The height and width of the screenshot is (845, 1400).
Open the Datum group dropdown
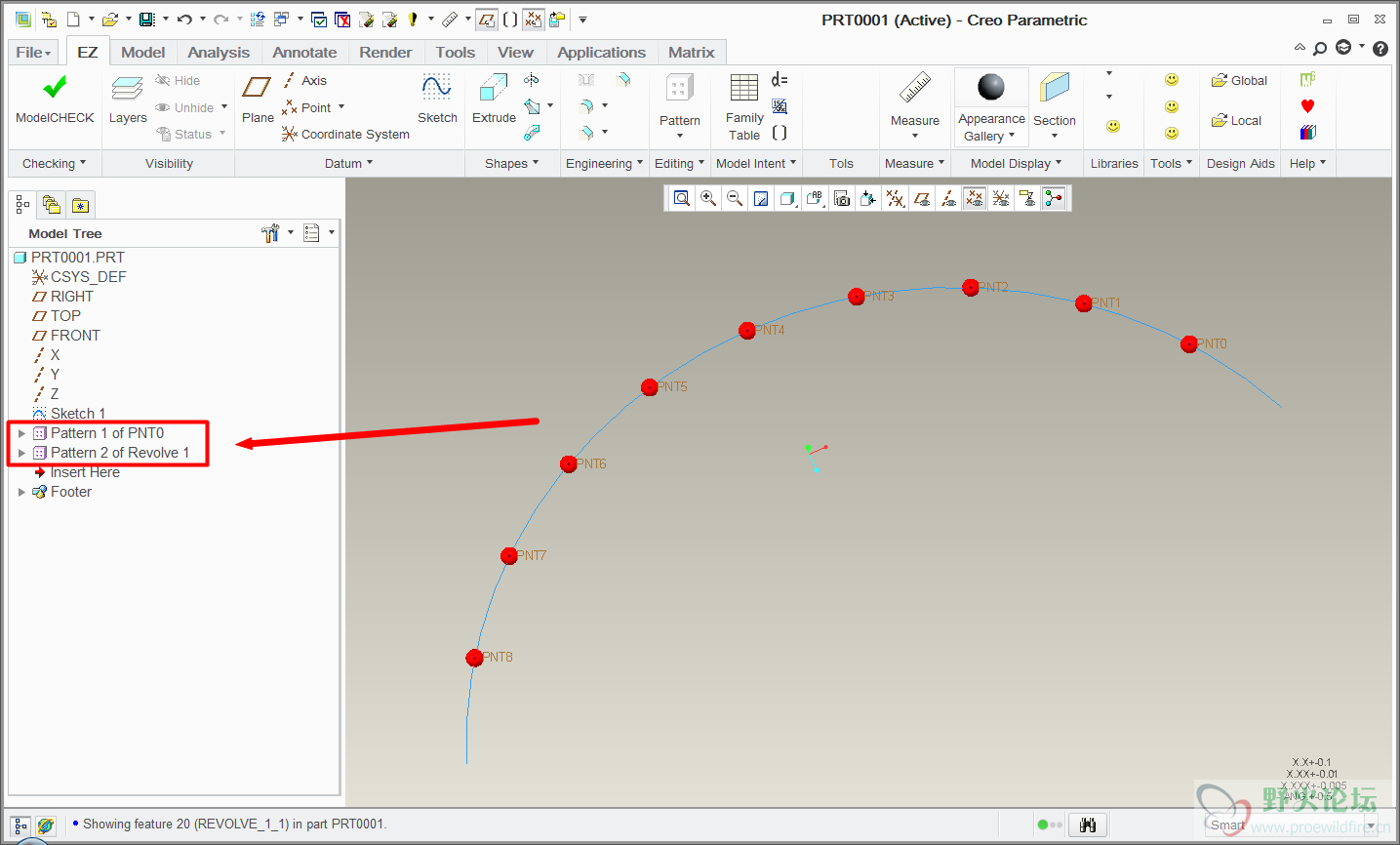(348, 163)
